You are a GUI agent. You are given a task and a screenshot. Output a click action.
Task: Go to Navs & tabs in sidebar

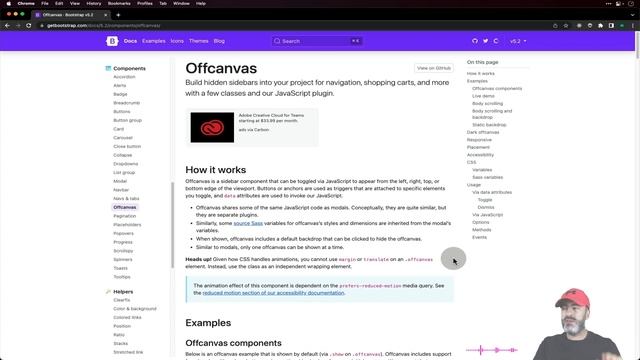click(x=126, y=198)
